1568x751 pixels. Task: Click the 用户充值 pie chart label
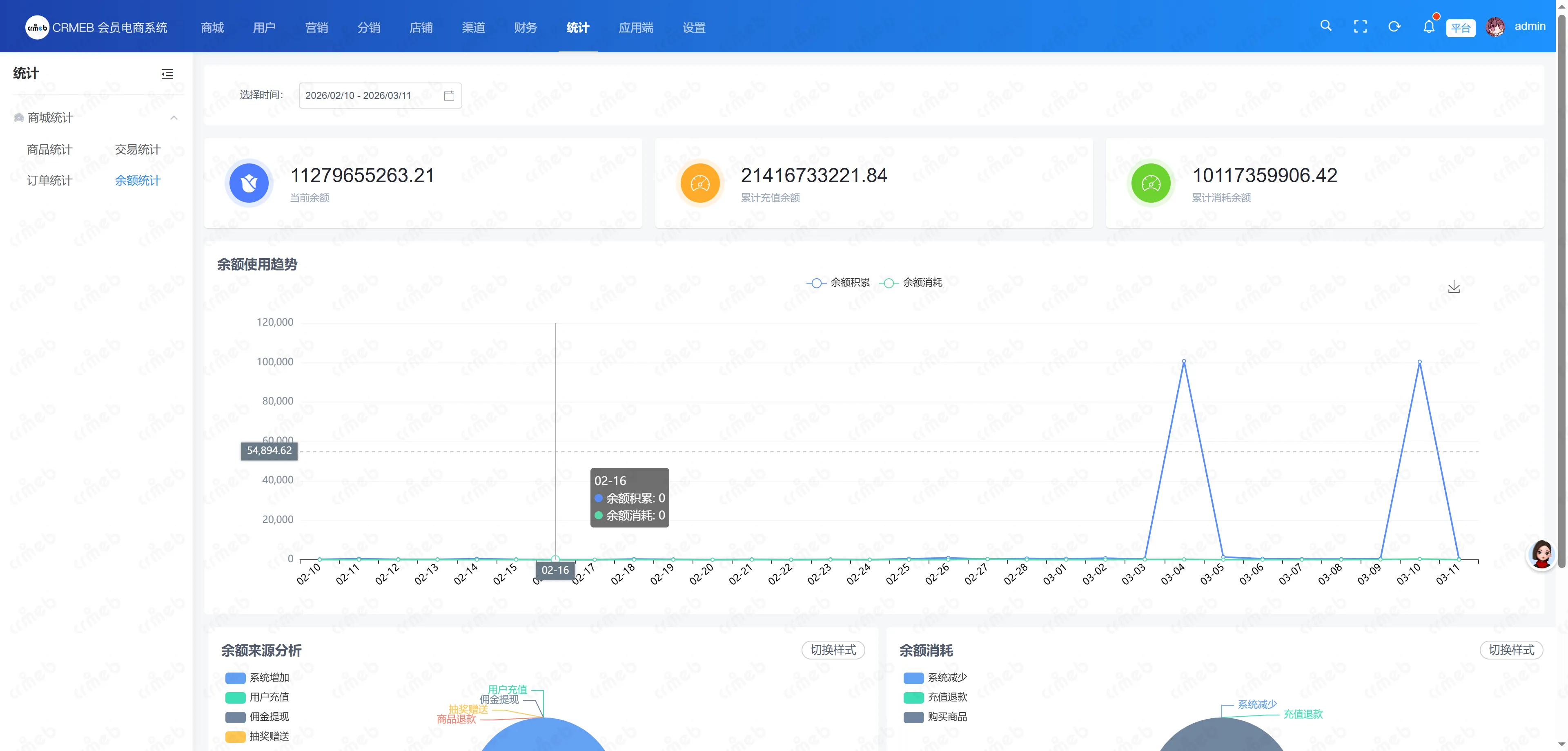(x=508, y=689)
